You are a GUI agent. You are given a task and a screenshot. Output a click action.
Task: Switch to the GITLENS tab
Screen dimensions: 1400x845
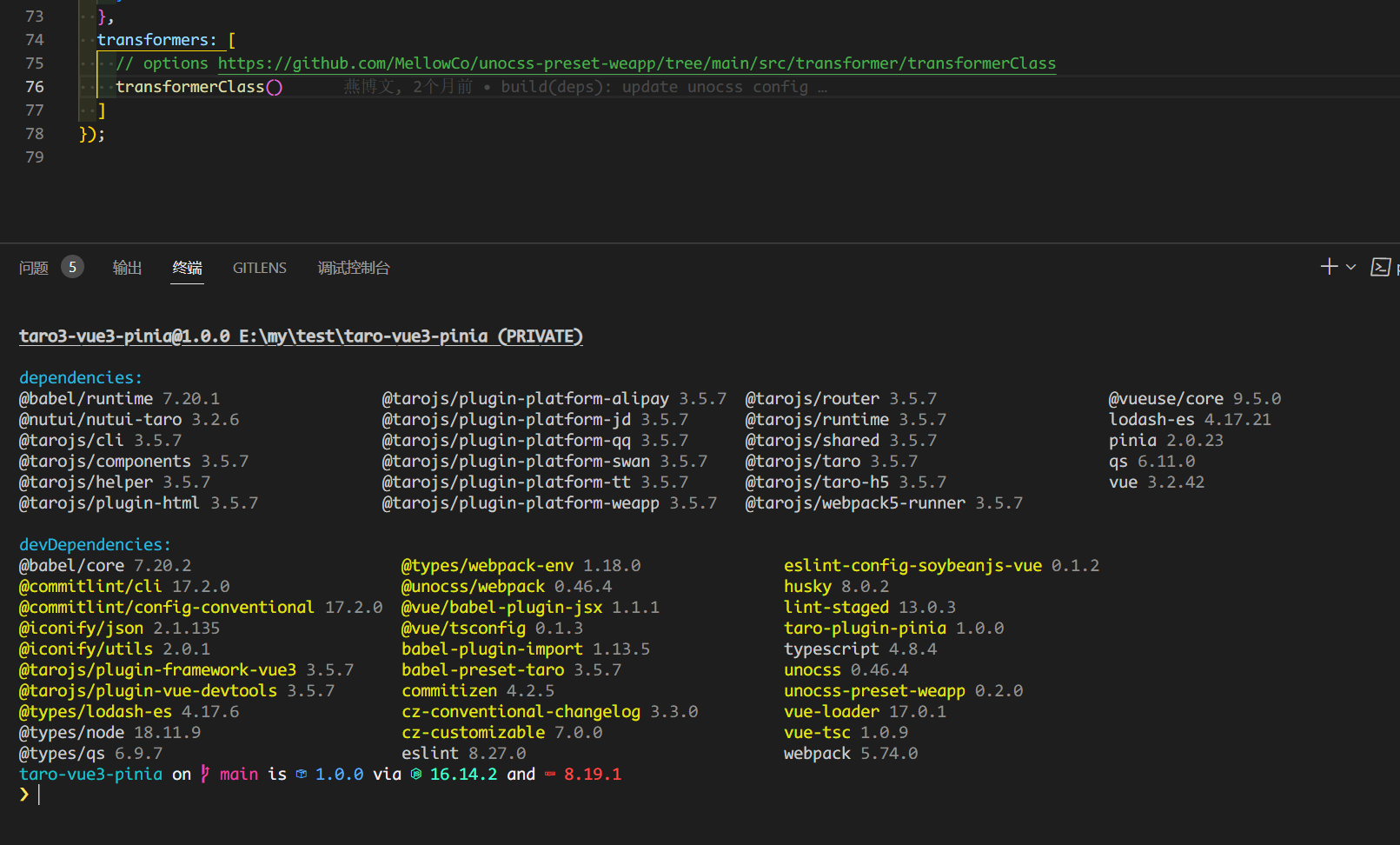point(259,268)
